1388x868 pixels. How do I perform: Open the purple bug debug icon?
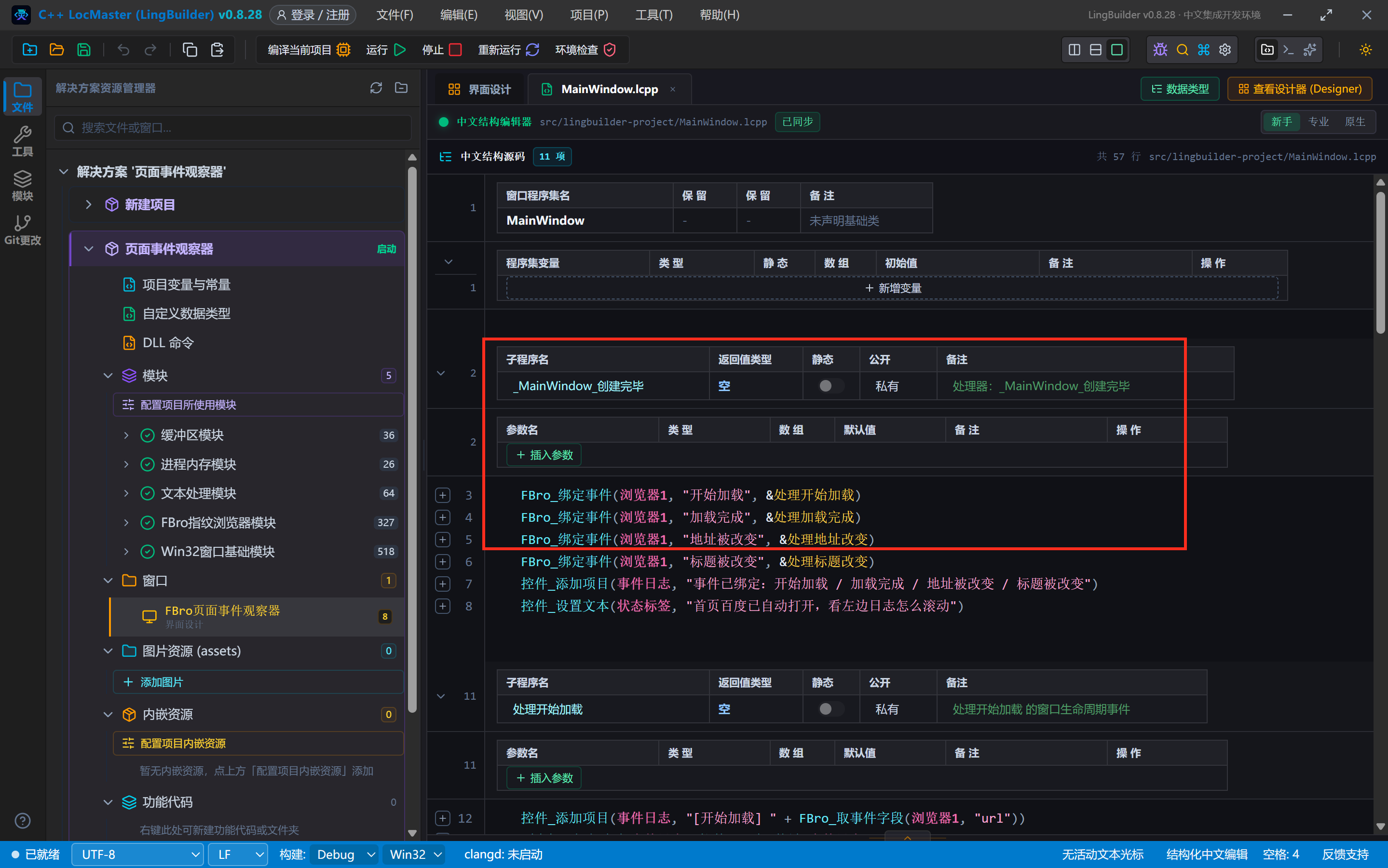(x=1160, y=50)
